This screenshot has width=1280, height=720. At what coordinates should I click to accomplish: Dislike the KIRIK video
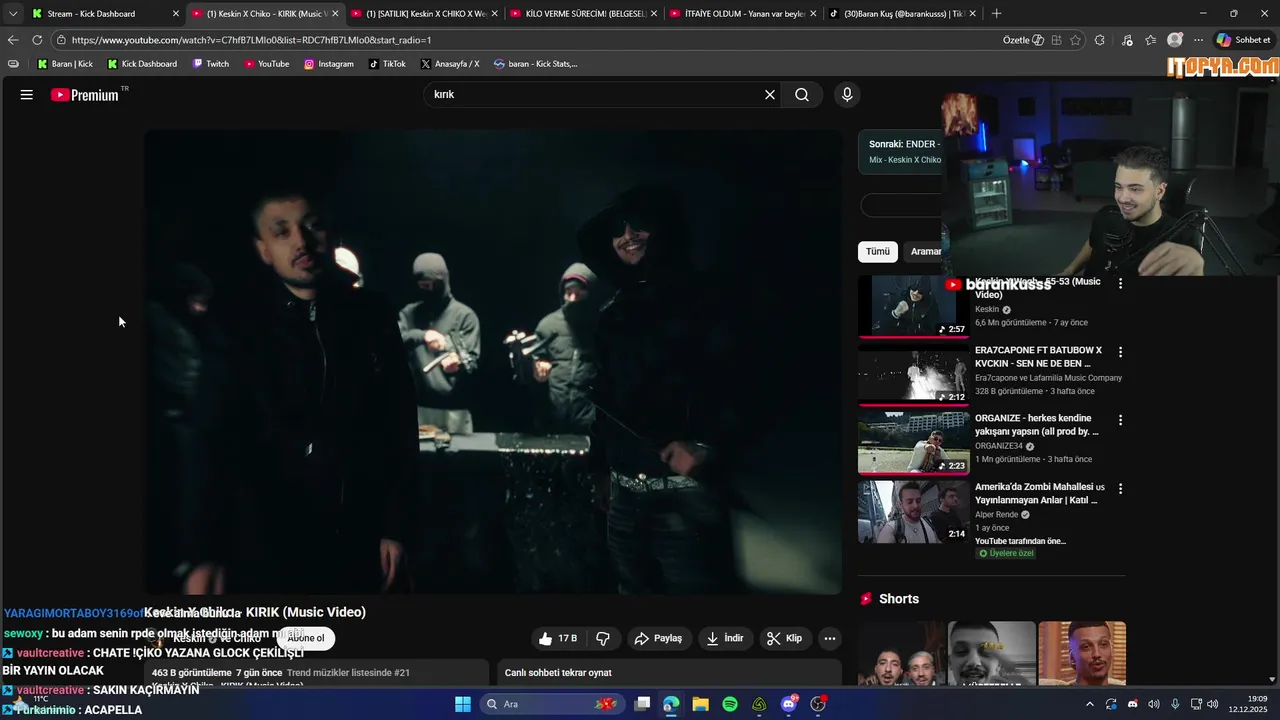click(603, 638)
